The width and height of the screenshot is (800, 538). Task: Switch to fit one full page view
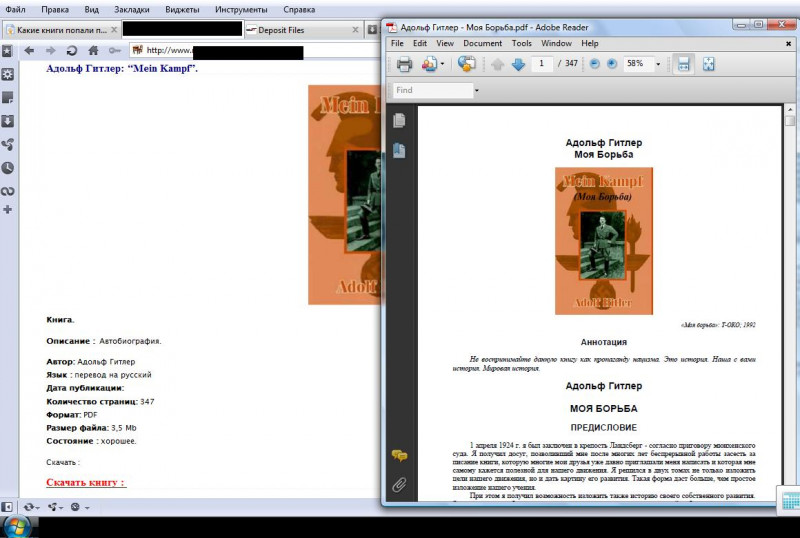(x=708, y=64)
